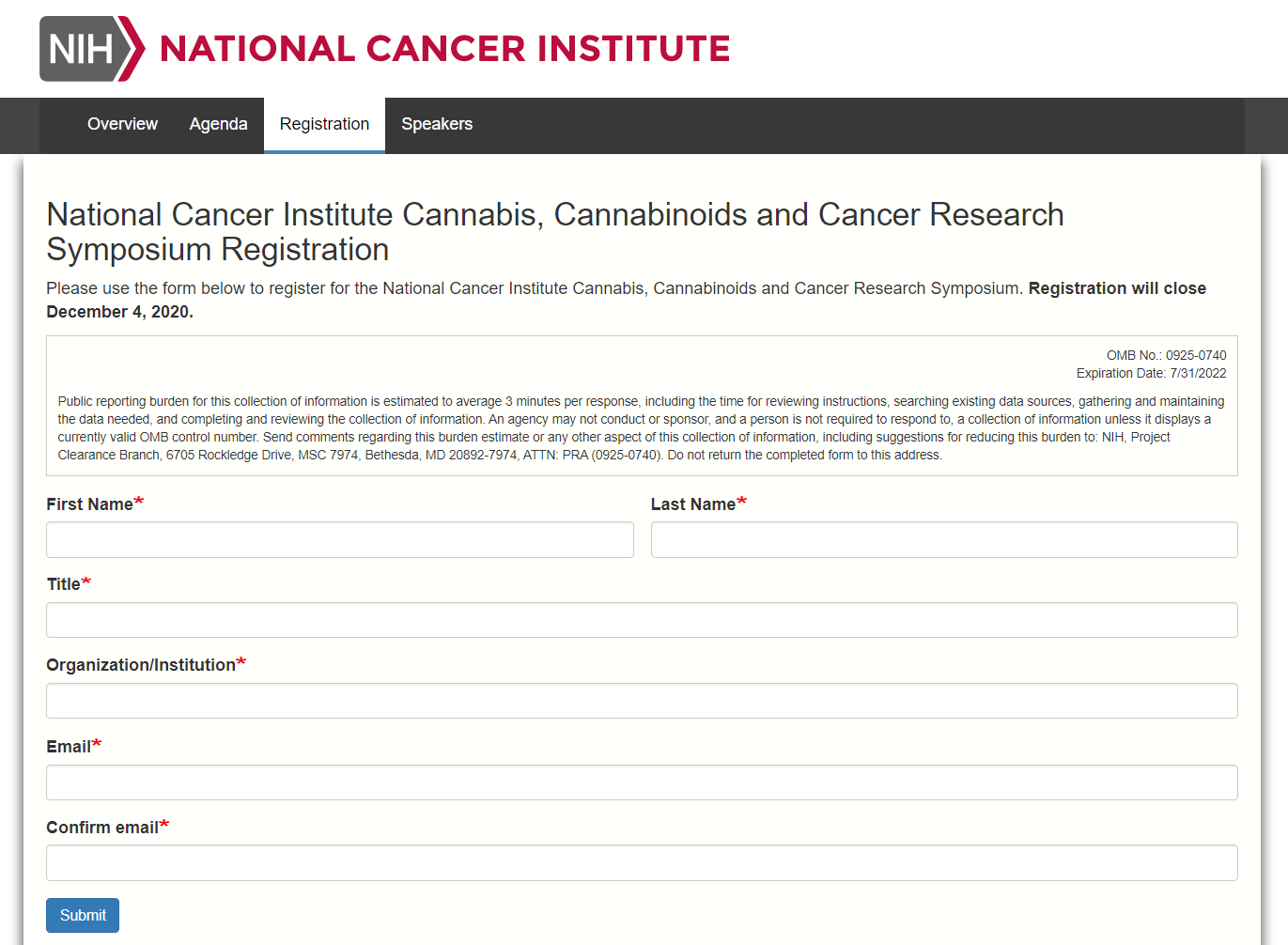Click the National Cancer Institute title banner
The height and width of the screenshot is (945, 1288).
pos(444,49)
